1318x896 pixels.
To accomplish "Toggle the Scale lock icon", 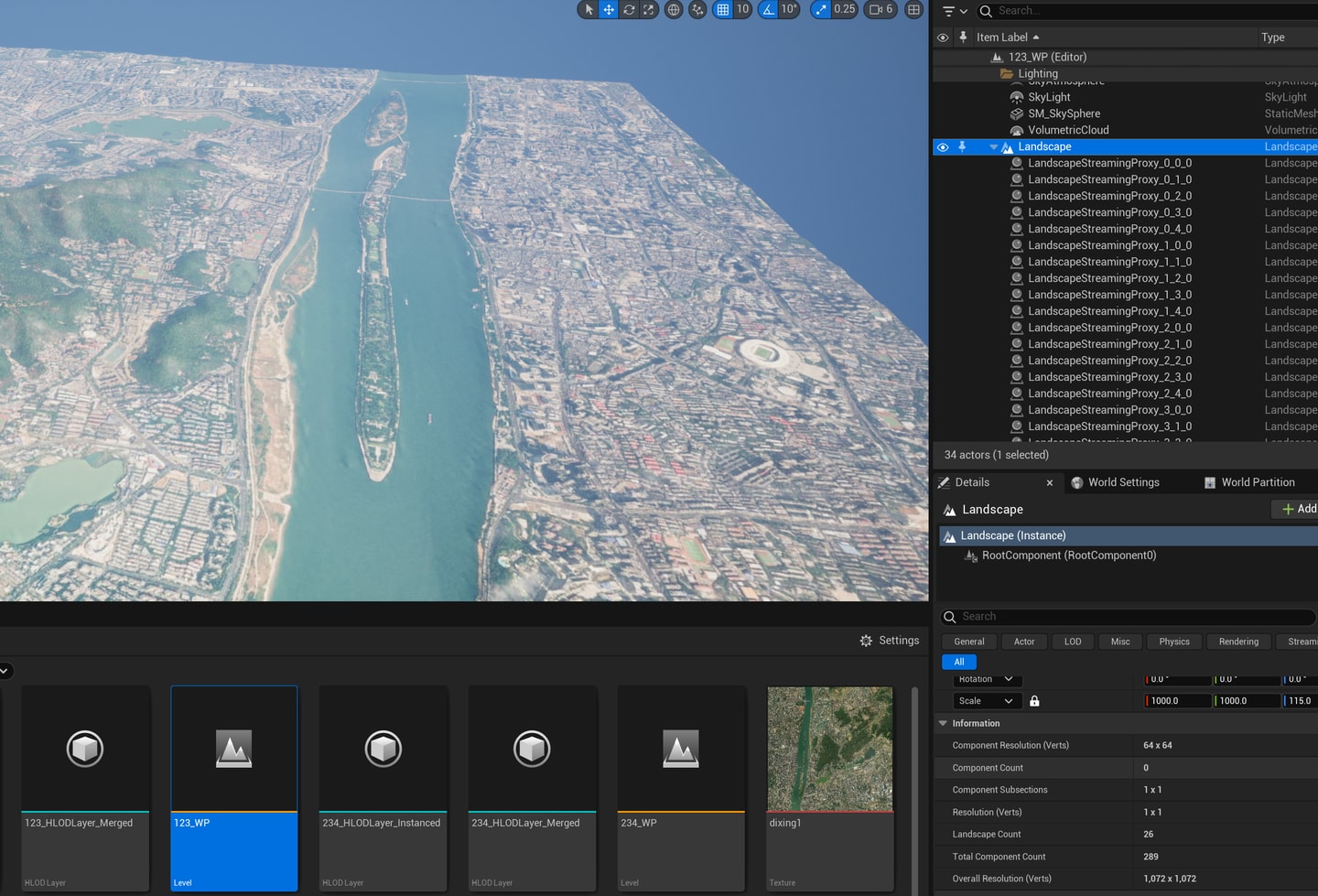I will coord(1034,701).
